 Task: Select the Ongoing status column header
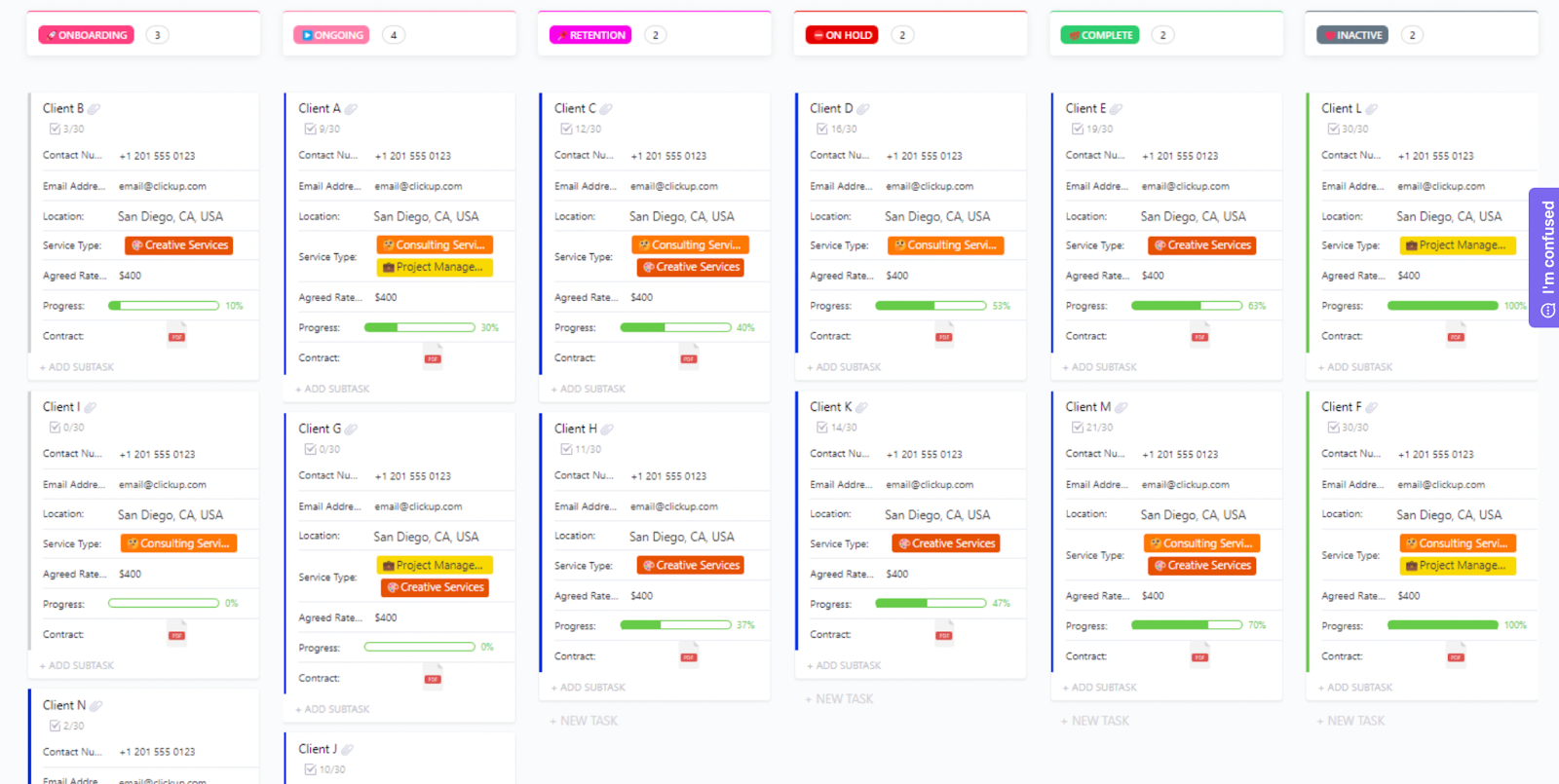[x=331, y=35]
